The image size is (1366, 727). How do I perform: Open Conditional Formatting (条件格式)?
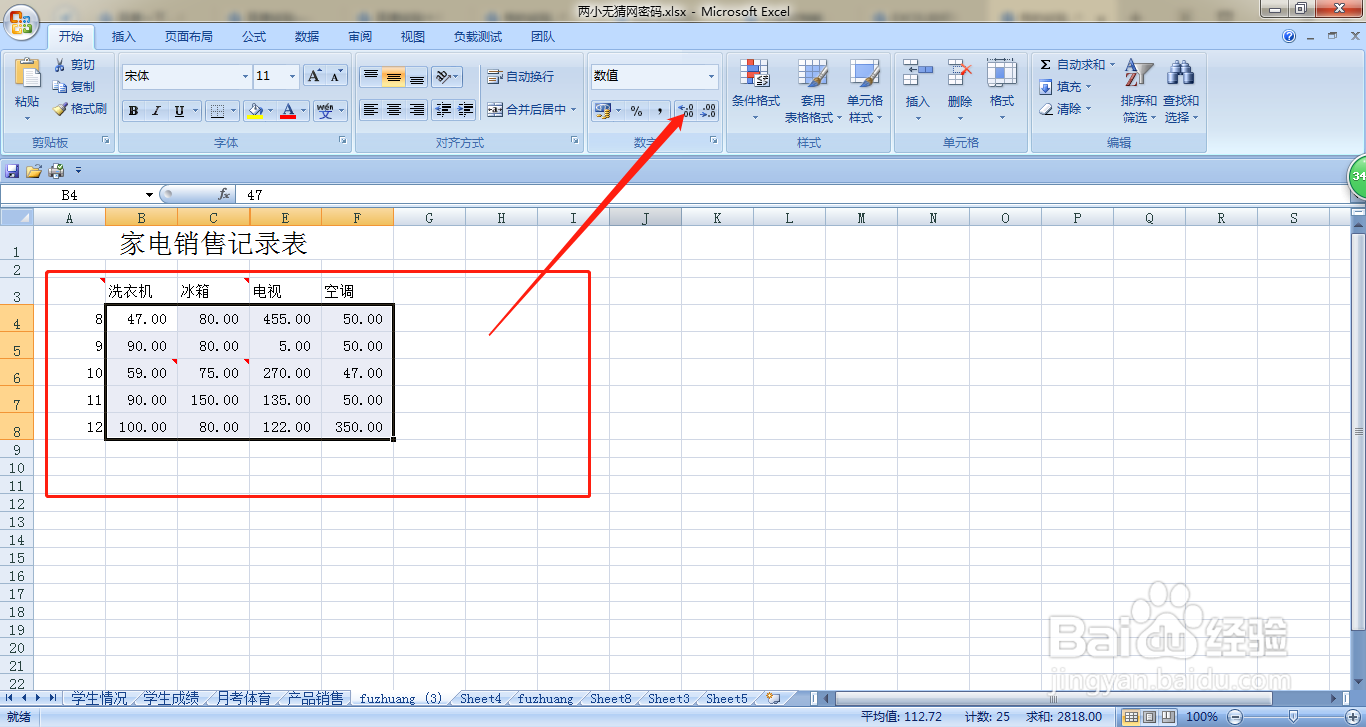point(755,90)
